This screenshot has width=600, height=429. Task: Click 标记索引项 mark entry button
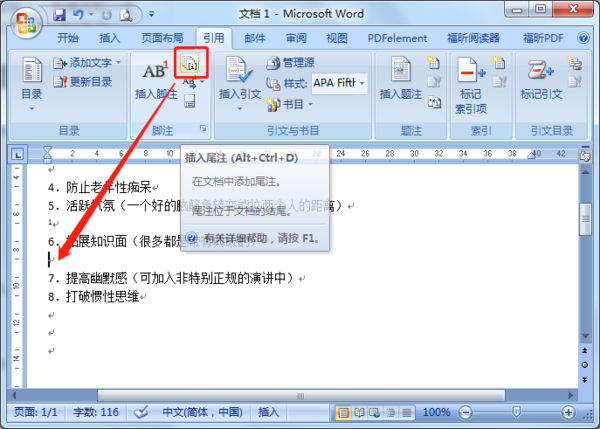tap(471, 85)
